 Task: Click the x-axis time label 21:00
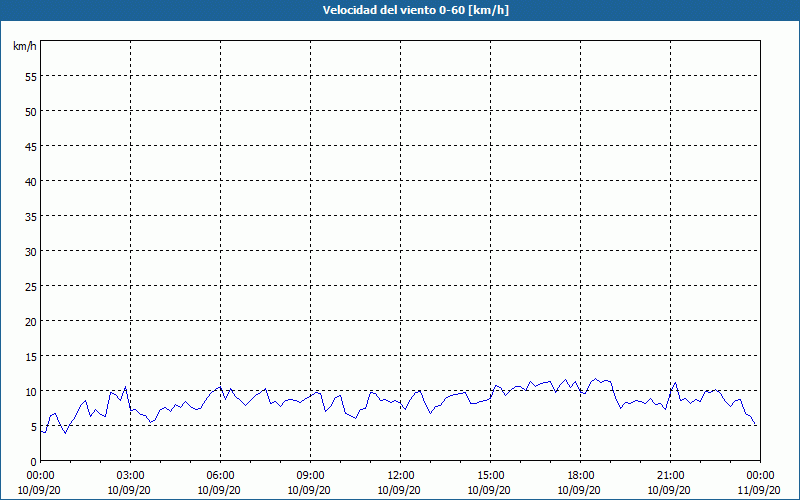pos(670,476)
